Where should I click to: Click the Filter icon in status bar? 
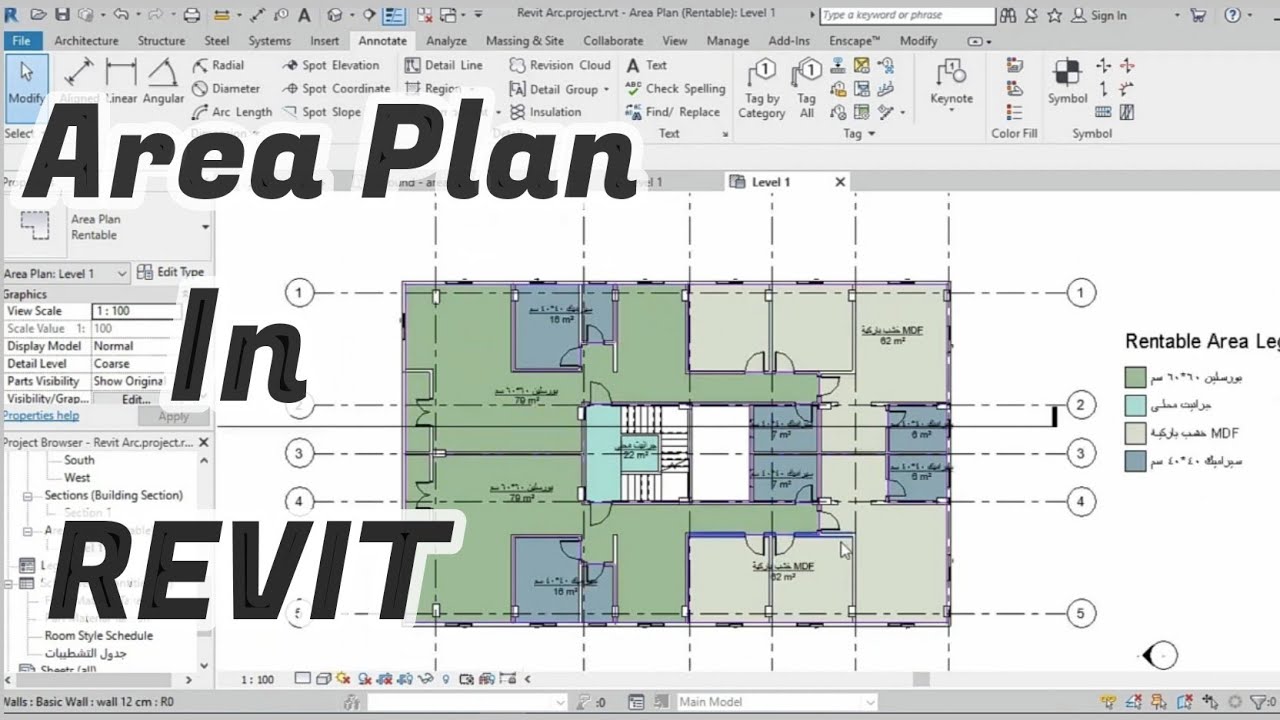click(x=1258, y=702)
